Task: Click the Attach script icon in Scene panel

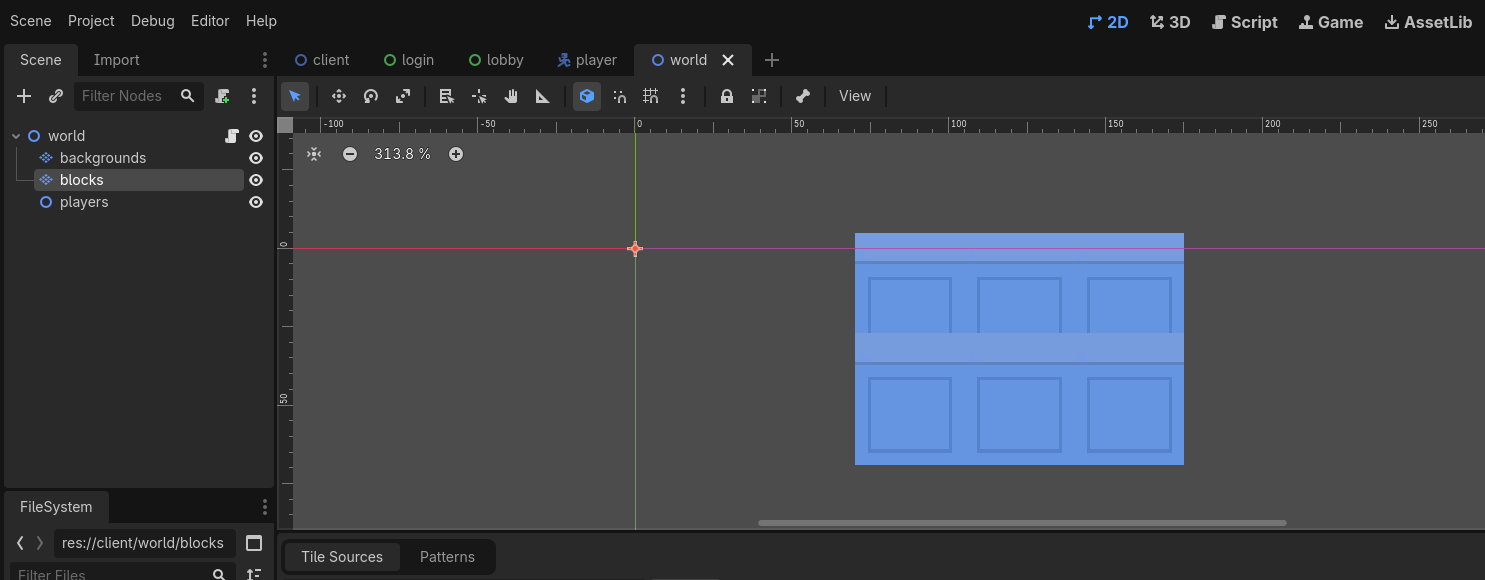Action: point(223,96)
